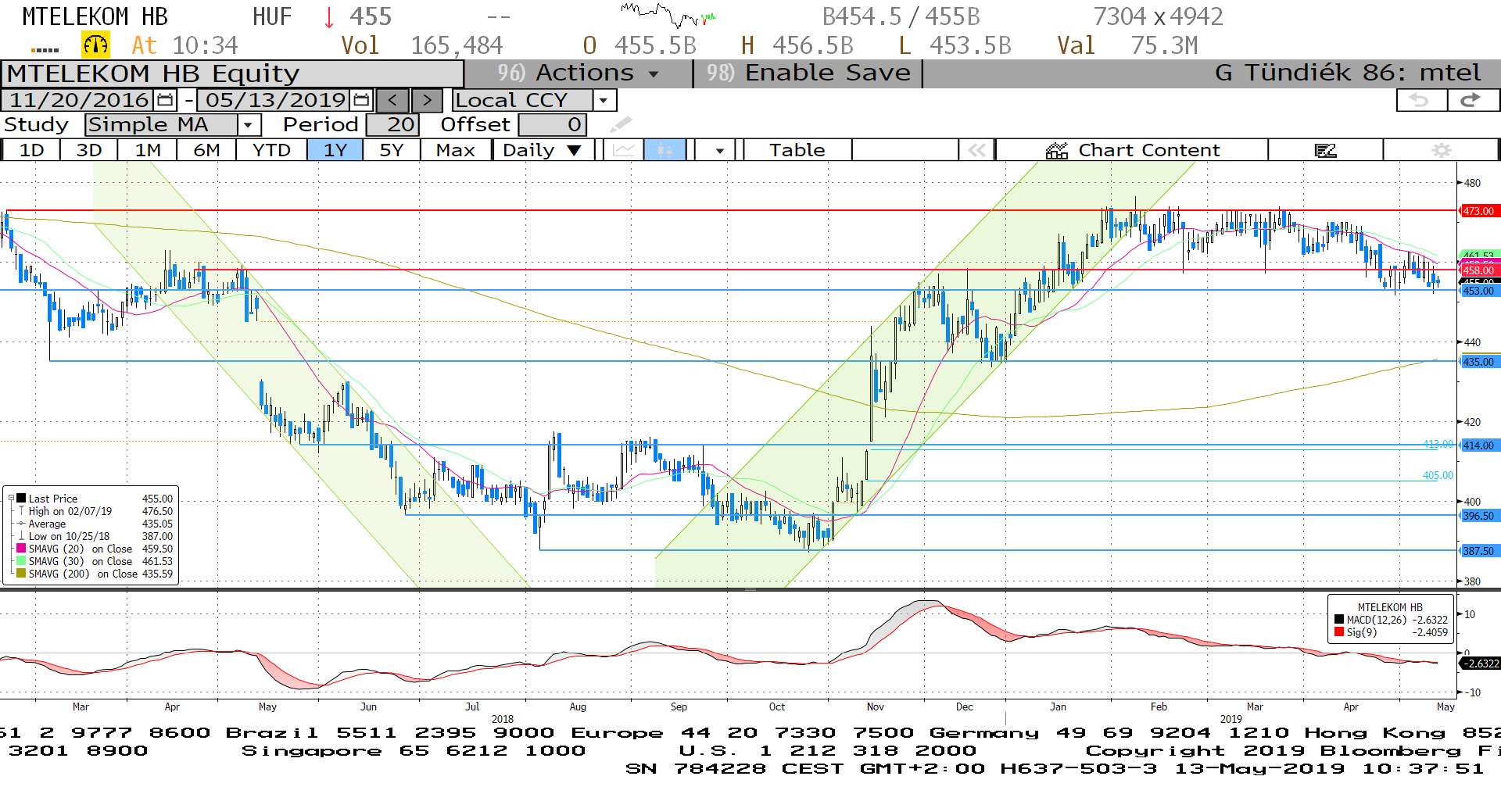This screenshot has width=1501, height=812.
Task: Click the Chart Content icon
Action: click(x=1057, y=150)
